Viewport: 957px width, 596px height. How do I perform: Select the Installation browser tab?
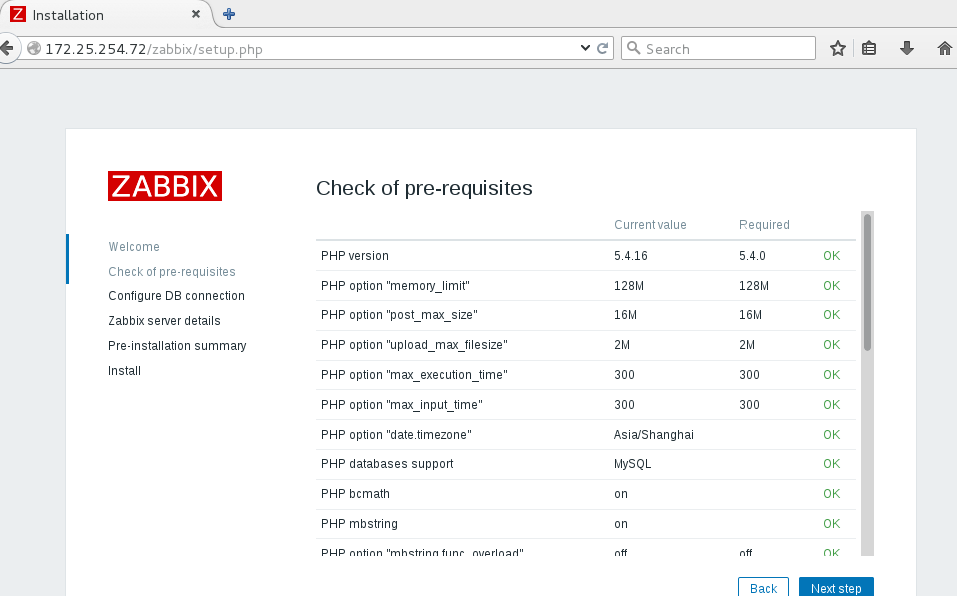(107, 14)
